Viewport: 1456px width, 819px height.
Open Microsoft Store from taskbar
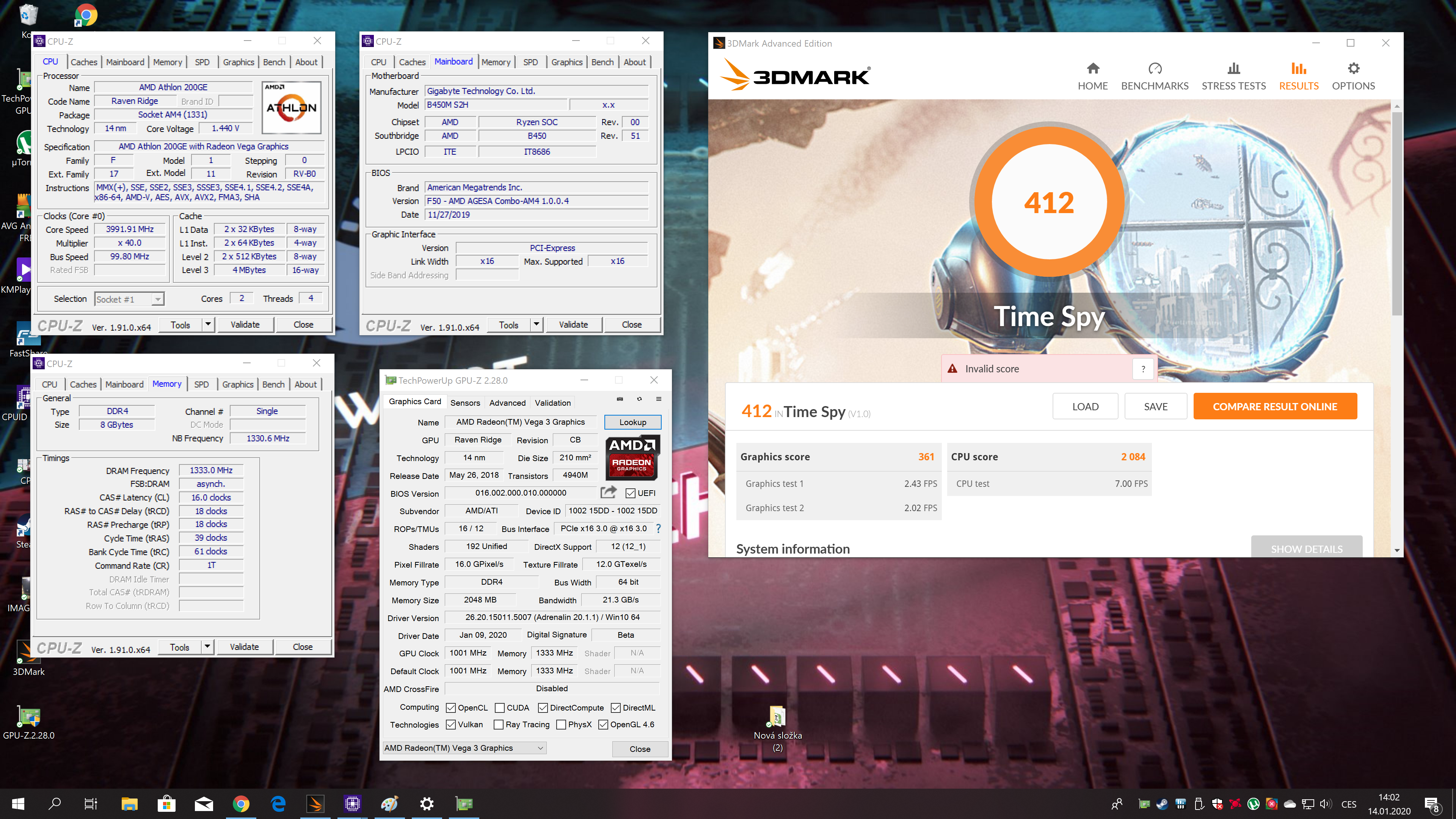167,803
